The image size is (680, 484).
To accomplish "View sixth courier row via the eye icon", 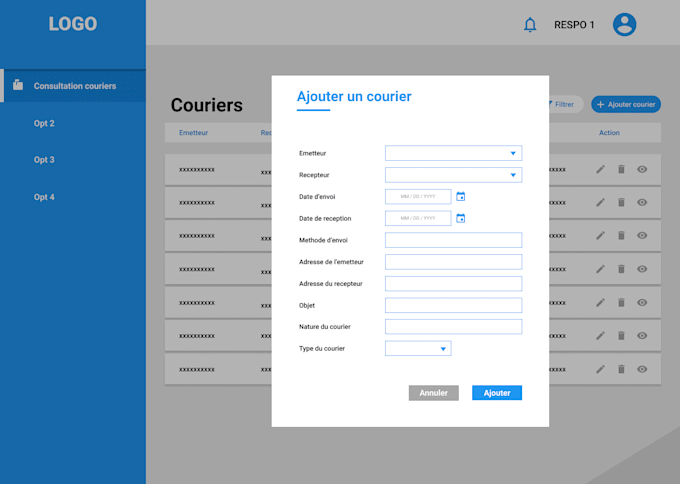I will 642,336.
